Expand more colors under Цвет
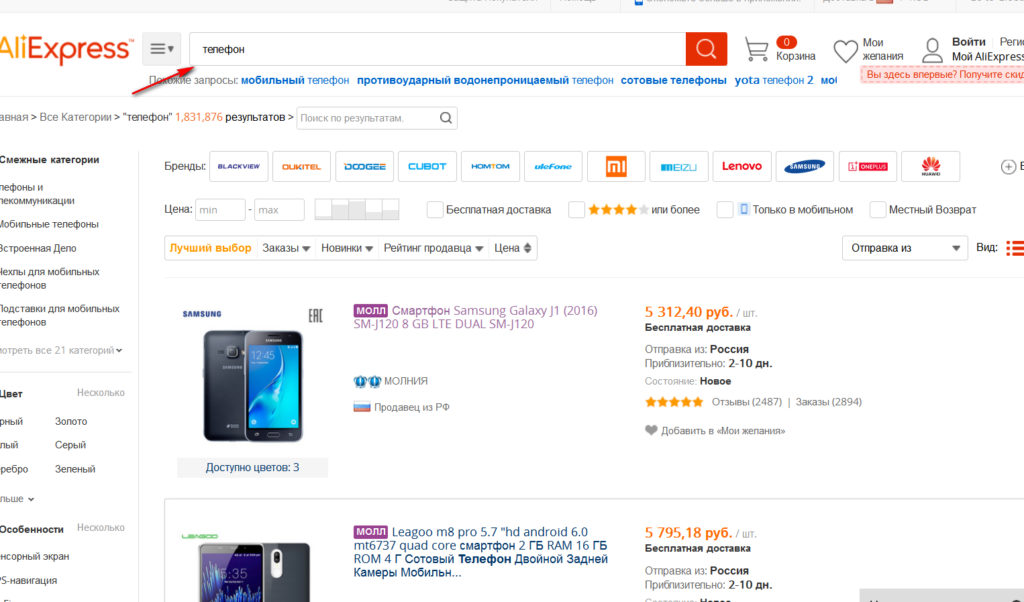The image size is (1024, 602). tap(17, 499)
